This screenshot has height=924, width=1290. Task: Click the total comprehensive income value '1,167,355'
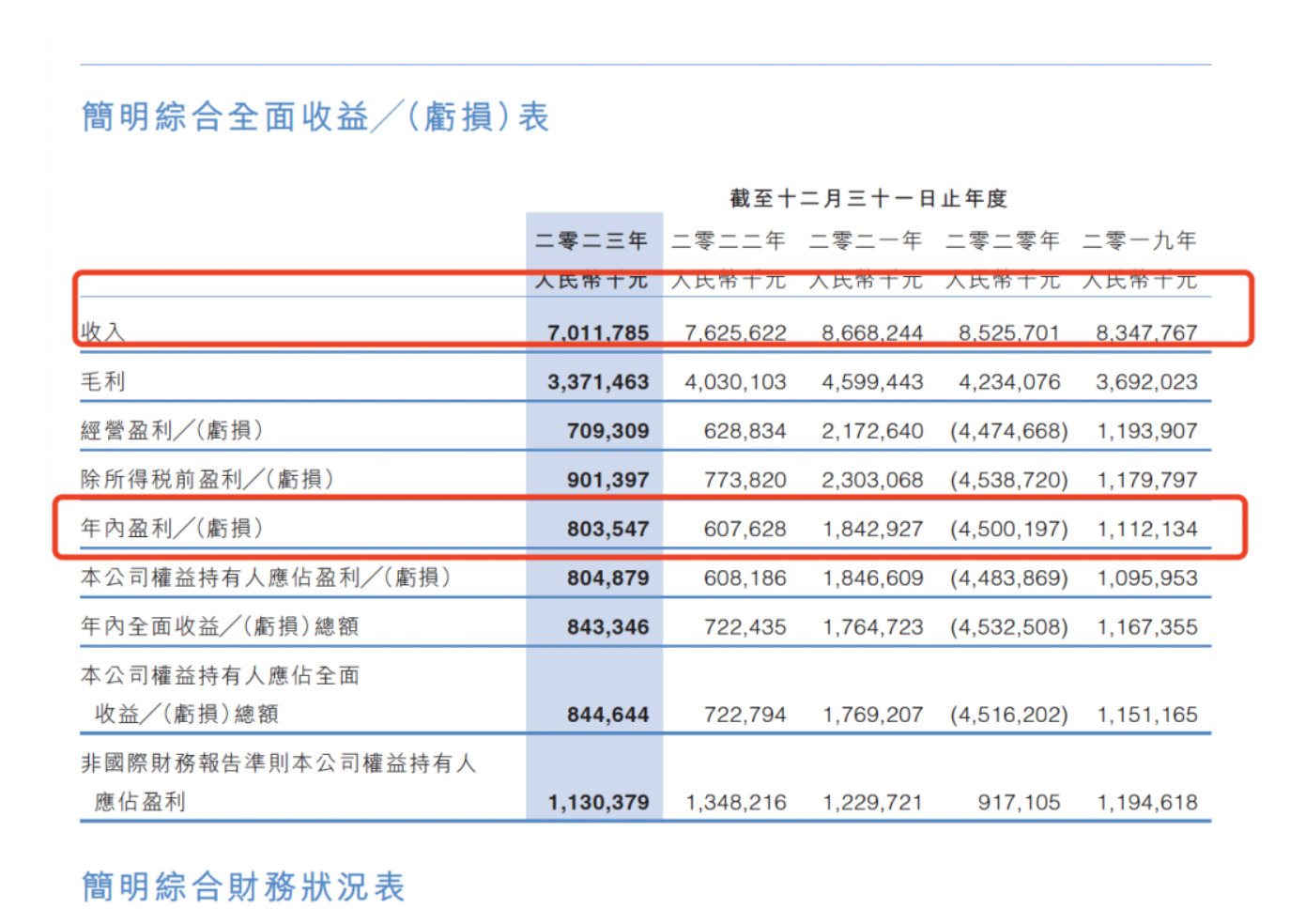tap(1147, 626)
